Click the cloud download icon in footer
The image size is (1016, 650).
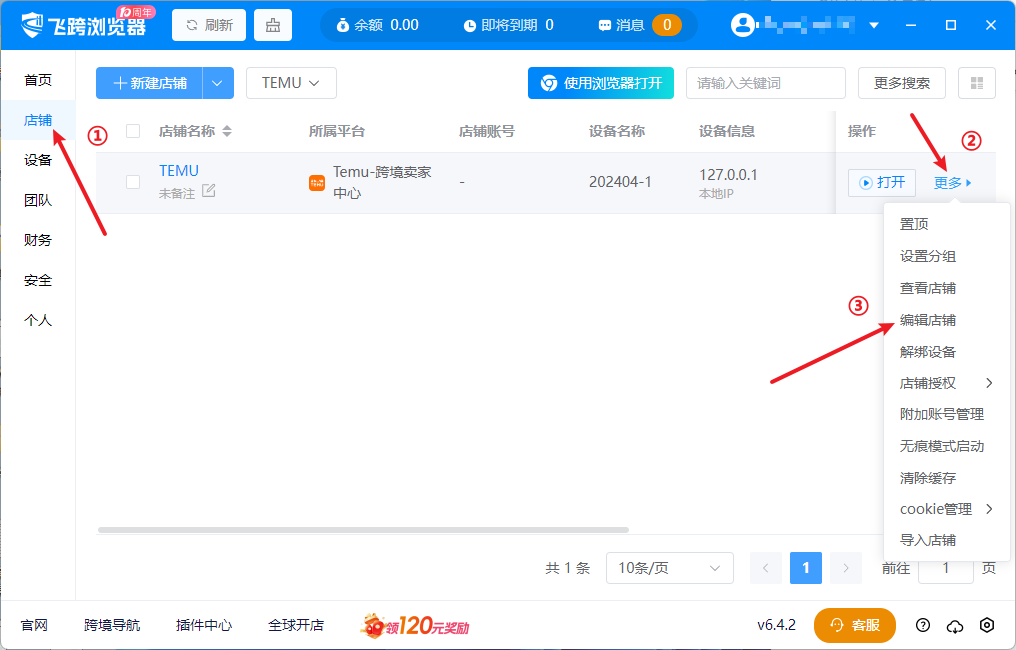pos(955,625)
